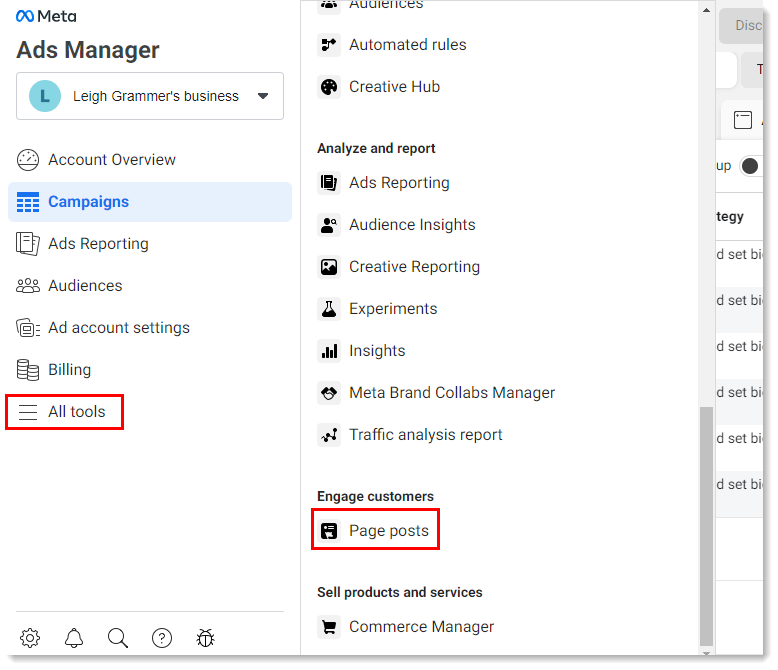Click the Experiments flask icon
This screenshot has height=670, width=778.
(x=329, y=309)
